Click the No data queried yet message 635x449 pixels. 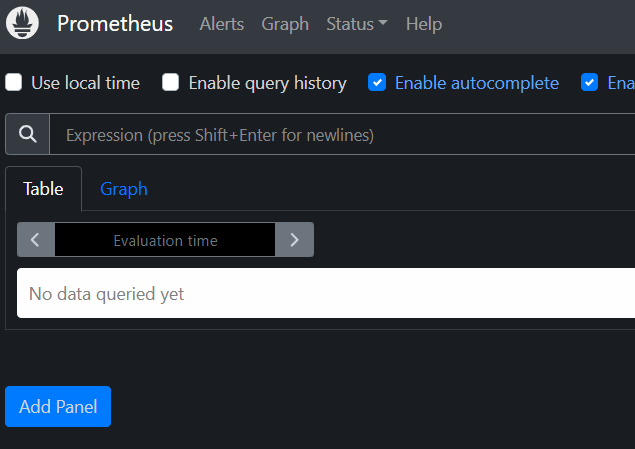click(107, 294)
